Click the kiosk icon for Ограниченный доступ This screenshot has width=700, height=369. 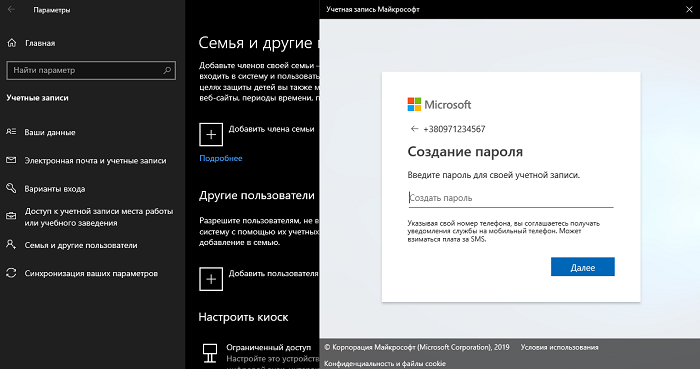pyautogui.click(x=210, y=353)
